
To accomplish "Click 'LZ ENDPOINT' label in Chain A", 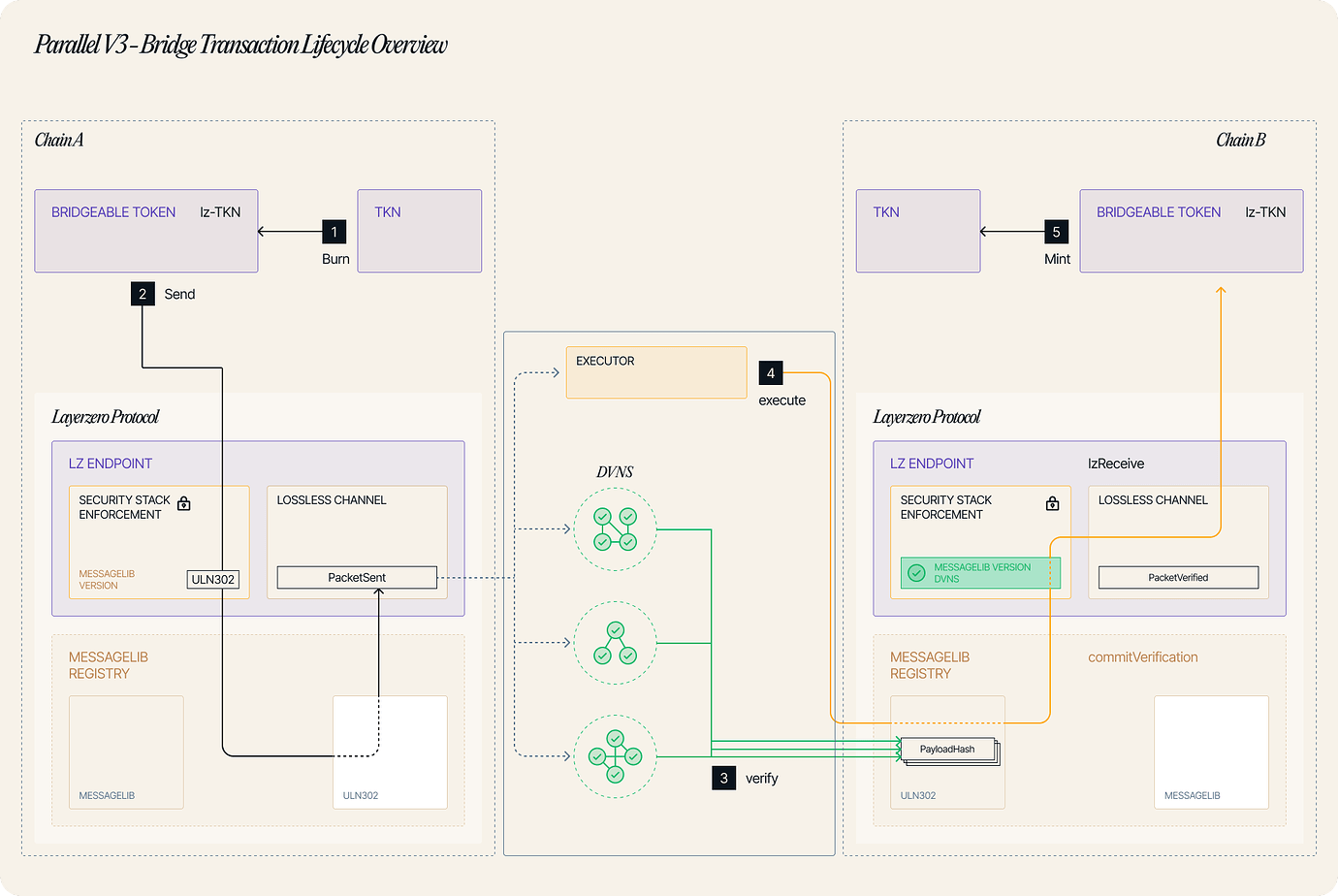I will (111, 464).
